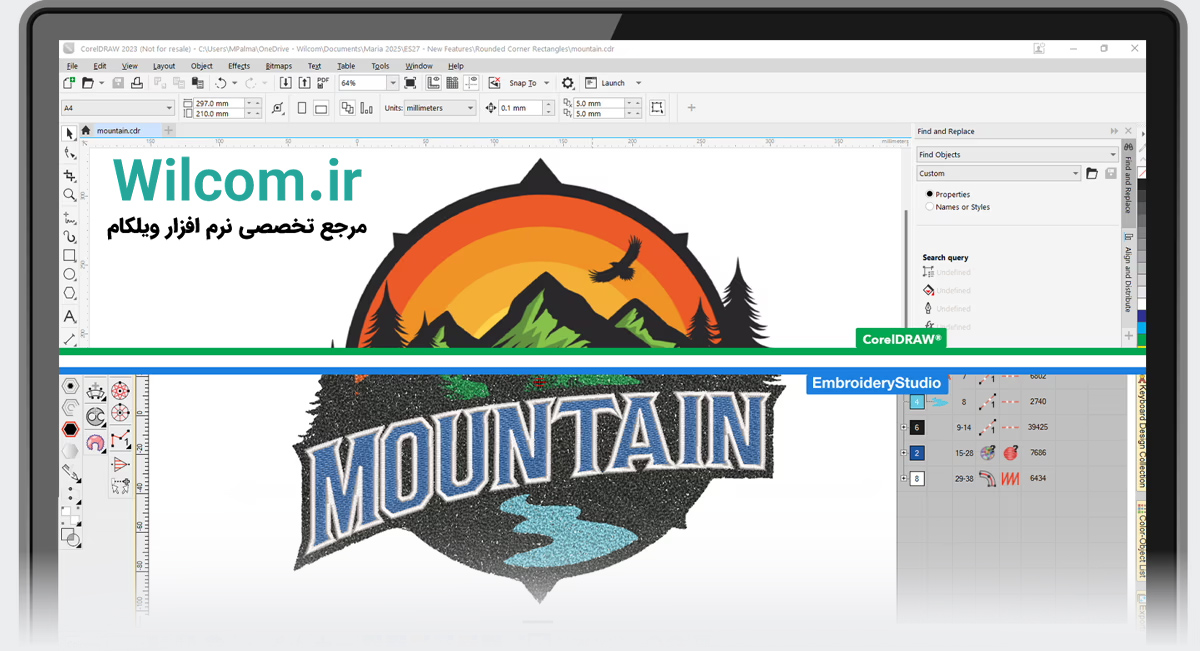Screen dimensions: 1200x651
Task: Open the Bitmaps menu
Action: [x=278, y=66]
